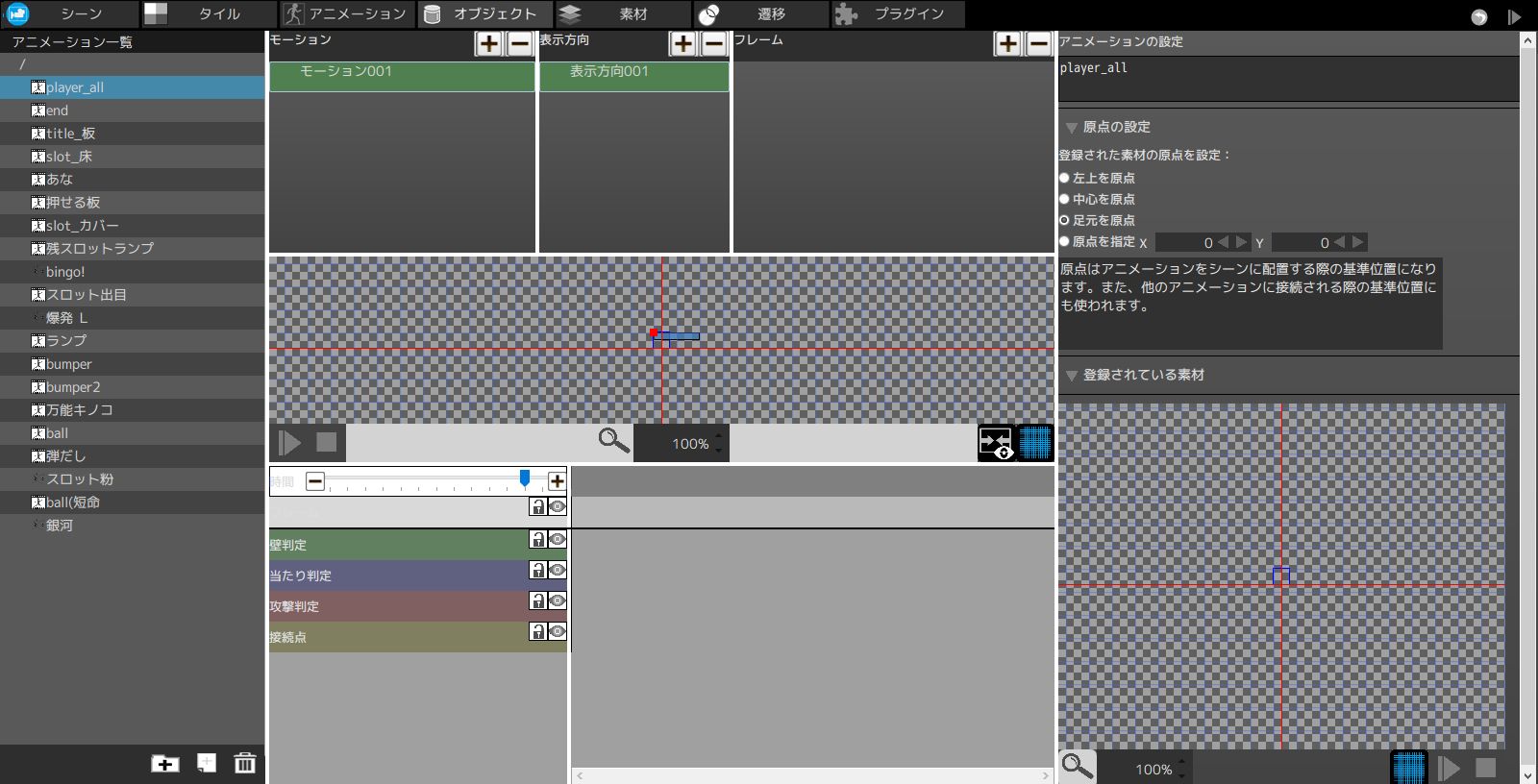The image size is (1538, 784).
Task: Collapse the 原点の設定 section
Action: point(1071,128)
